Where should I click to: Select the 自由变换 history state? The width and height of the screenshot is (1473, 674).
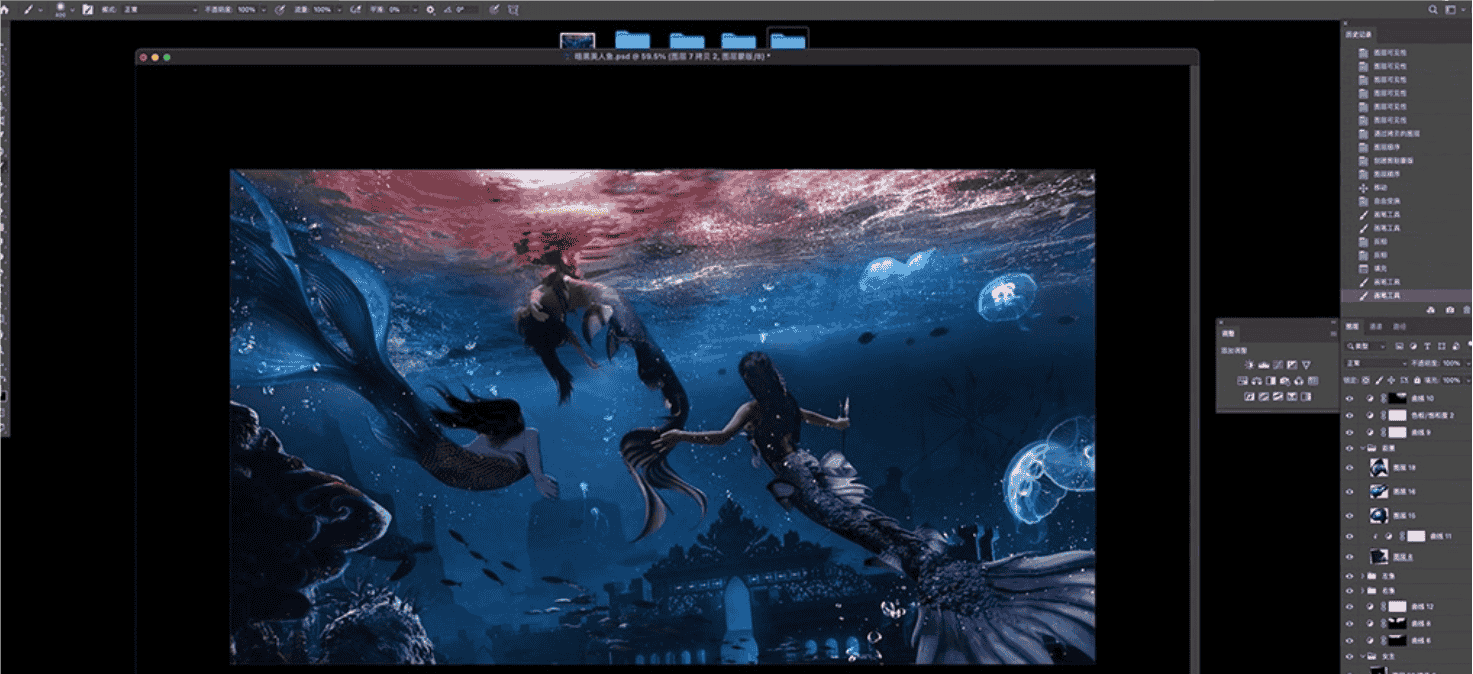click(1385, 201)
